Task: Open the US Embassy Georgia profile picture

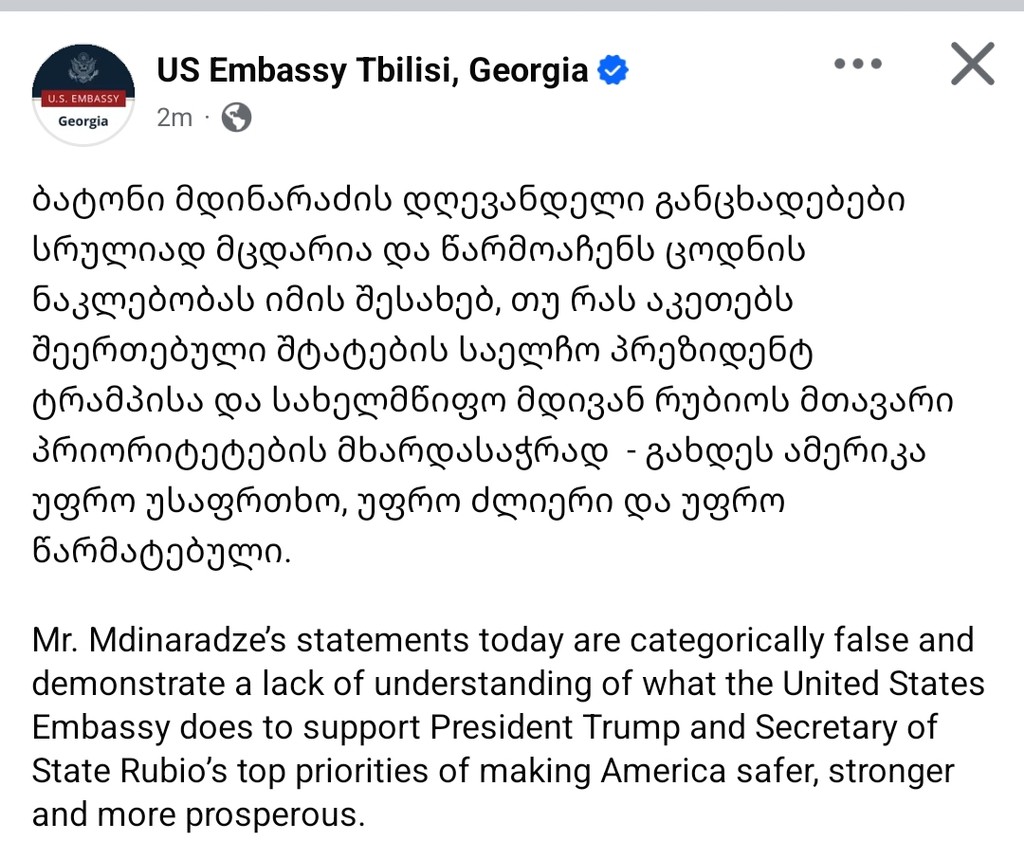Action: (83, 95)
